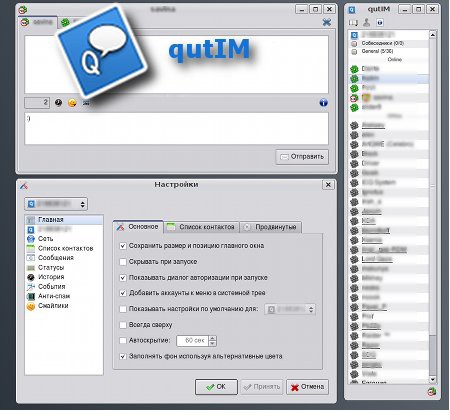This screenshot has height=420, width=450.
Task: Switch to the Список контактов tab in settings
Action: coord(202,227)
